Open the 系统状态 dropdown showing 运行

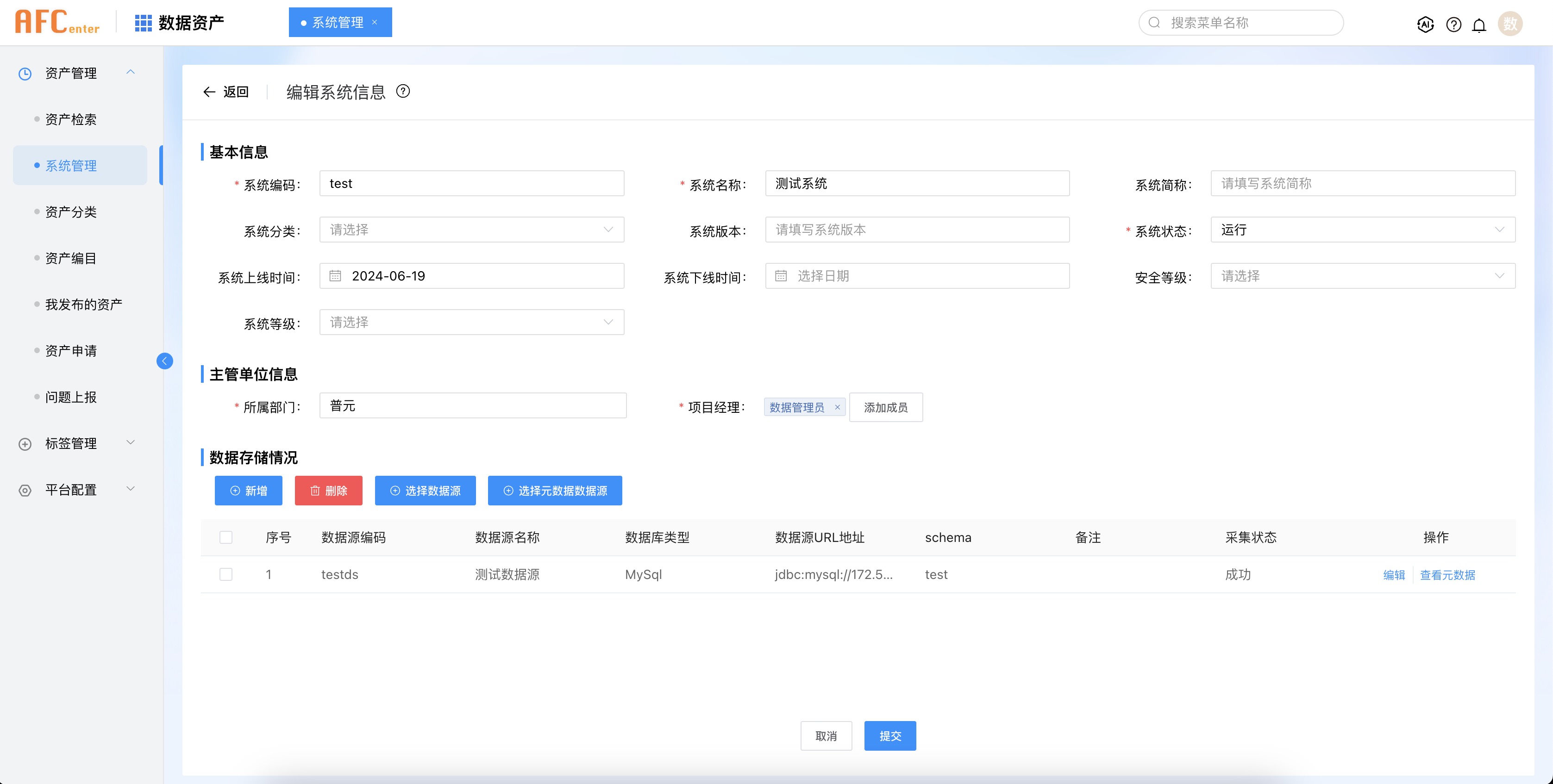(1363, 230)
